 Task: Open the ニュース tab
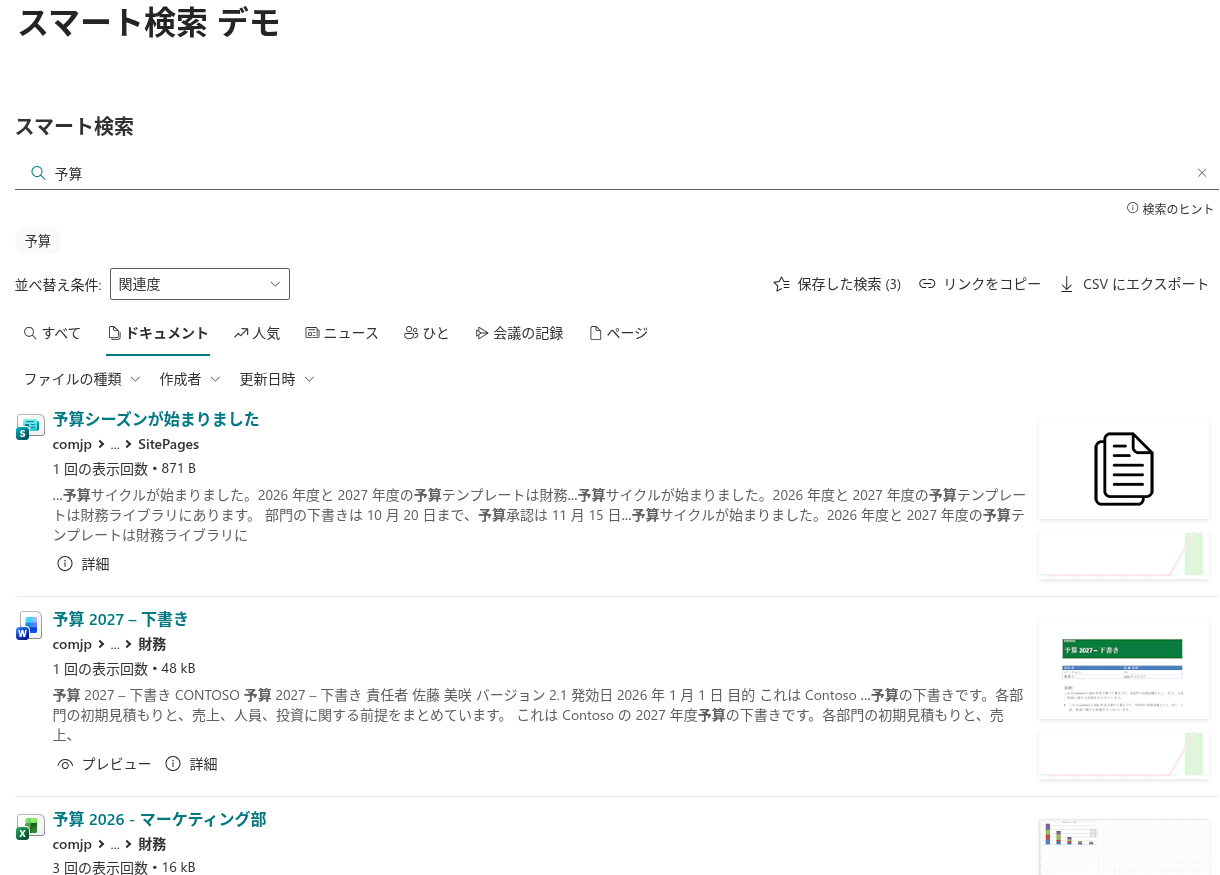(x=342, y=333)
